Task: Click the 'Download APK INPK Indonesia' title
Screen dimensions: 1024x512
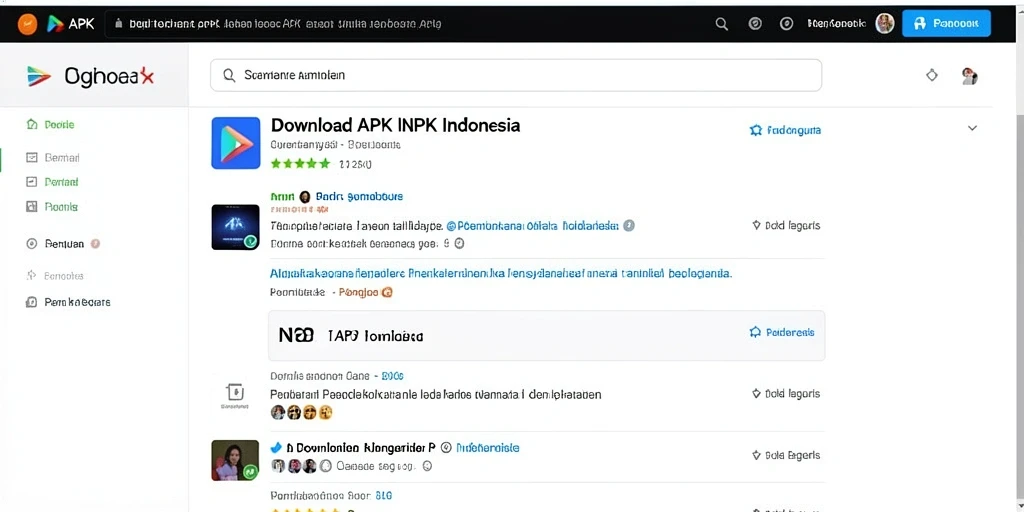Action: (395, 125)
